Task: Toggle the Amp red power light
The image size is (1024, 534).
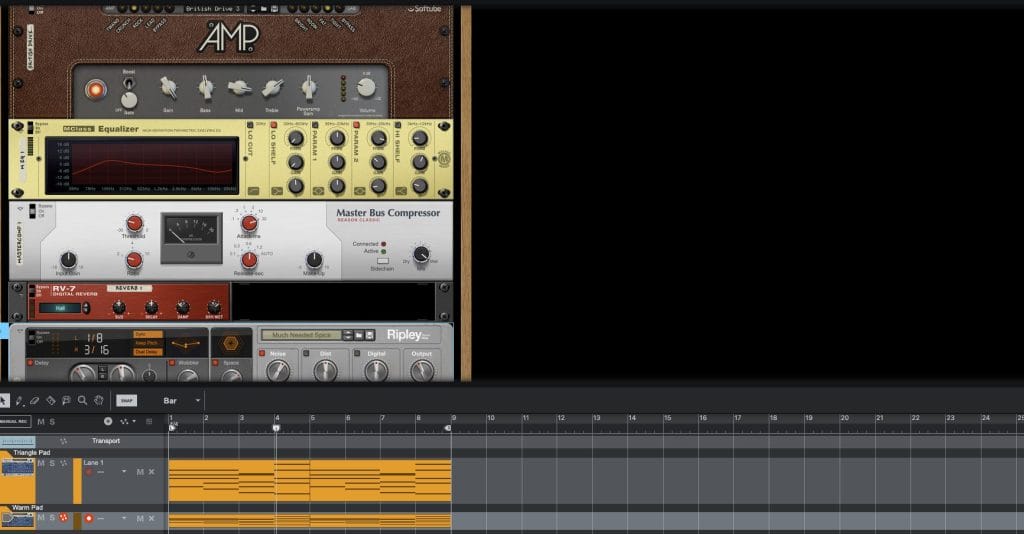Action: (x=96, y=90)
